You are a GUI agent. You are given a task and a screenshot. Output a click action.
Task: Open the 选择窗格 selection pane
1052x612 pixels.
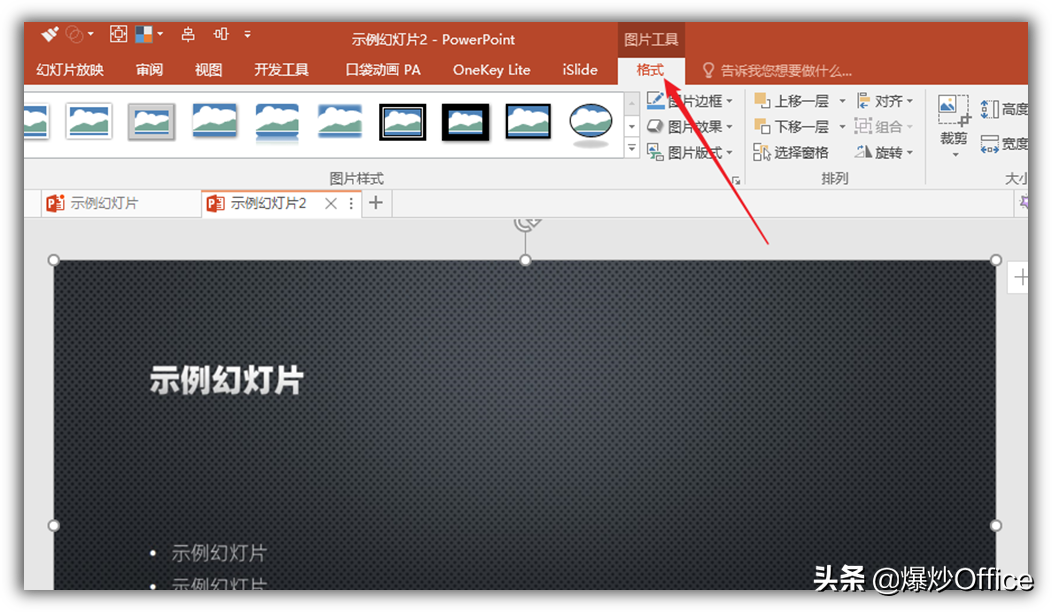coord(791,152)
